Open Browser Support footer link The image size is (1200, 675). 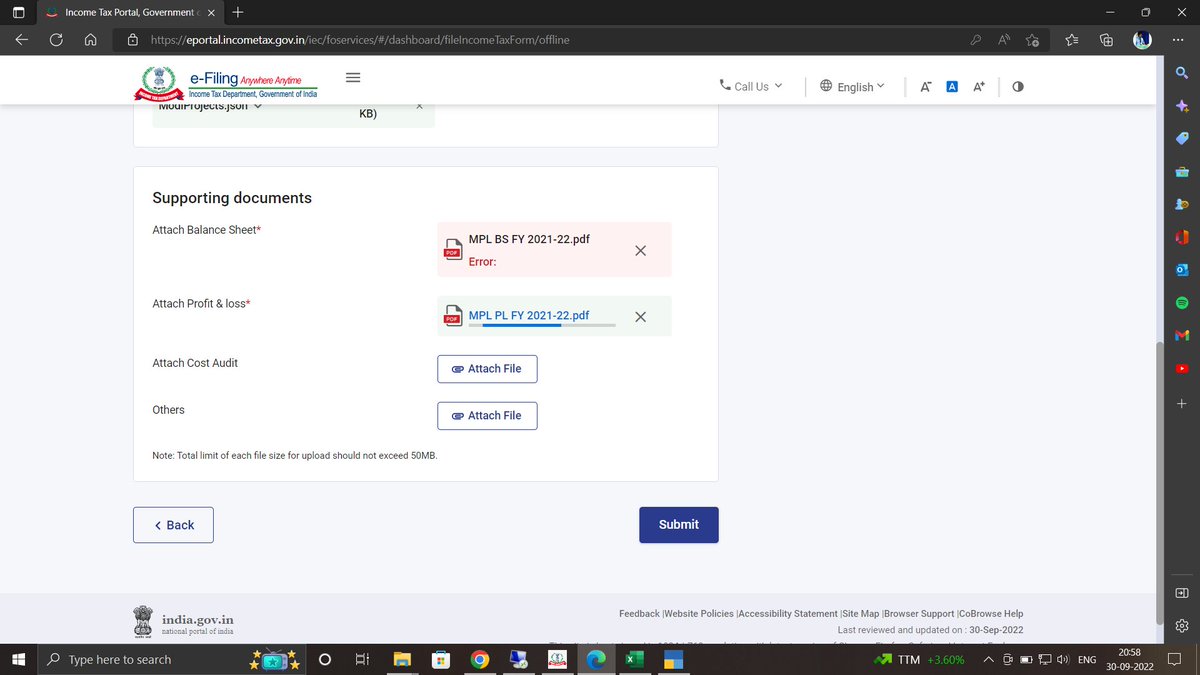[x=919, y=614]
